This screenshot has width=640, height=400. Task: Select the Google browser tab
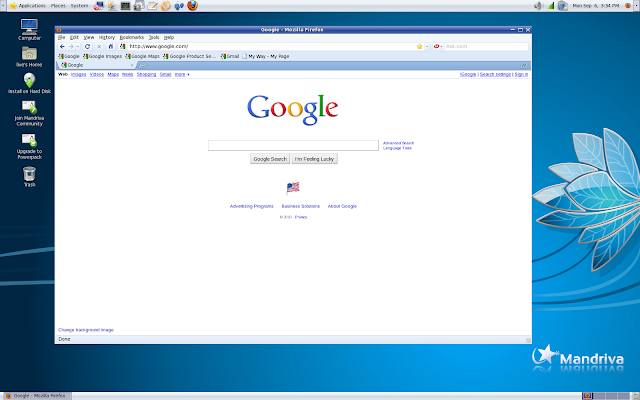pyautogui.click(x=96, y=65)
